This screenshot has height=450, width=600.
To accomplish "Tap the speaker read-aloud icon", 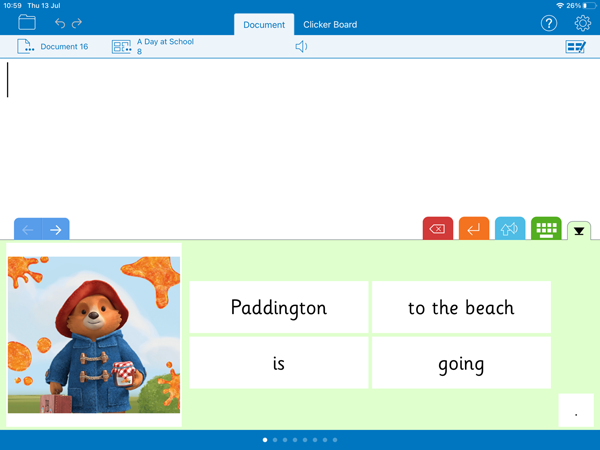I will pyautogui.click(x=301, y=47).
